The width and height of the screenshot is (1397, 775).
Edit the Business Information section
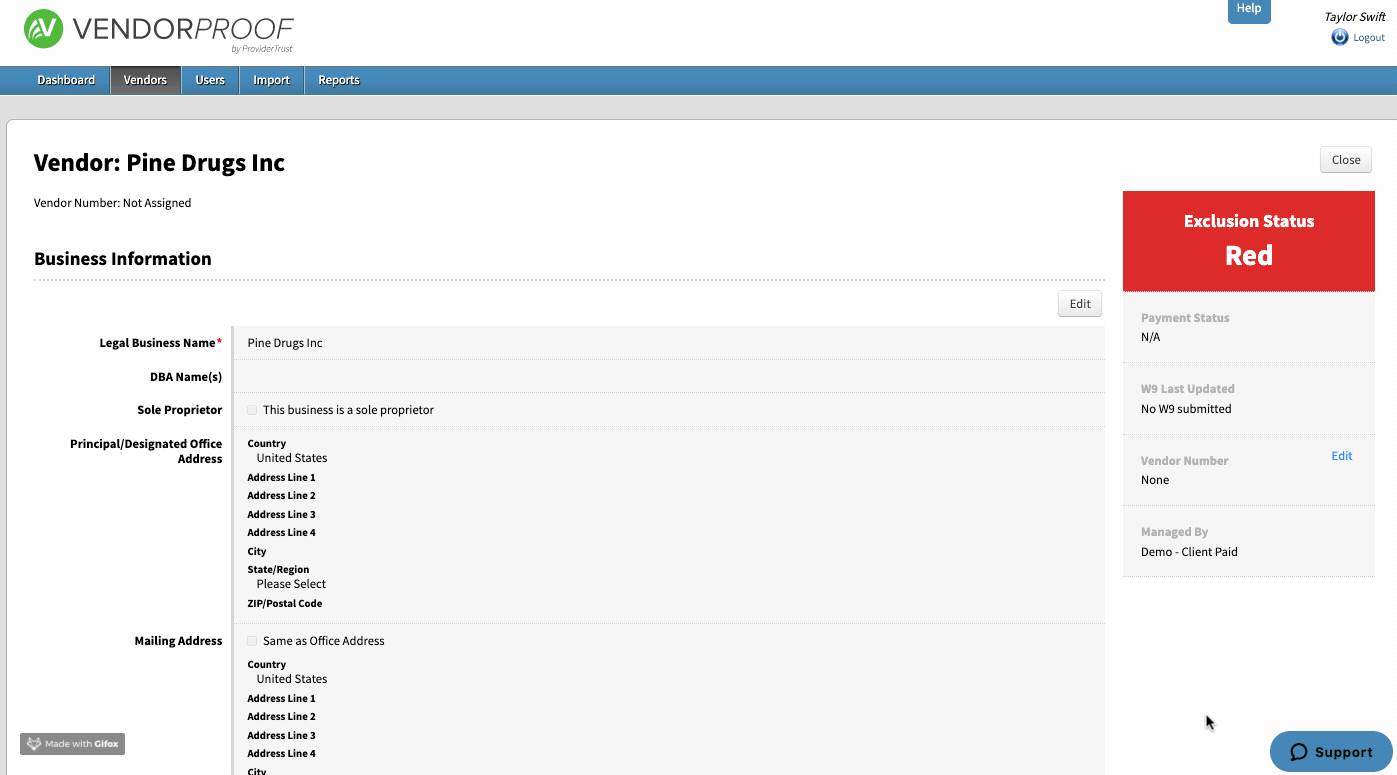[x=1079, y=304]
